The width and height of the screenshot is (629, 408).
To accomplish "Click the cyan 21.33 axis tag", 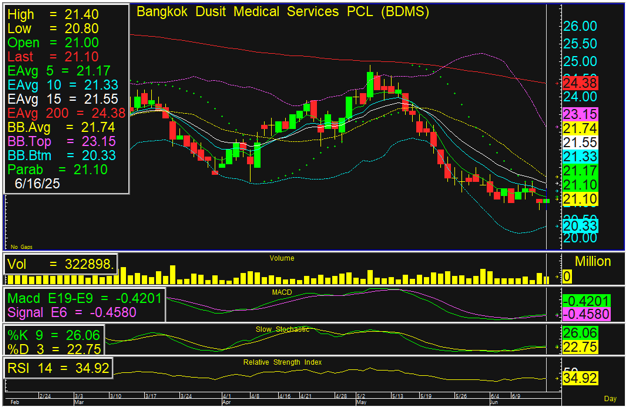I will (580, 156).
